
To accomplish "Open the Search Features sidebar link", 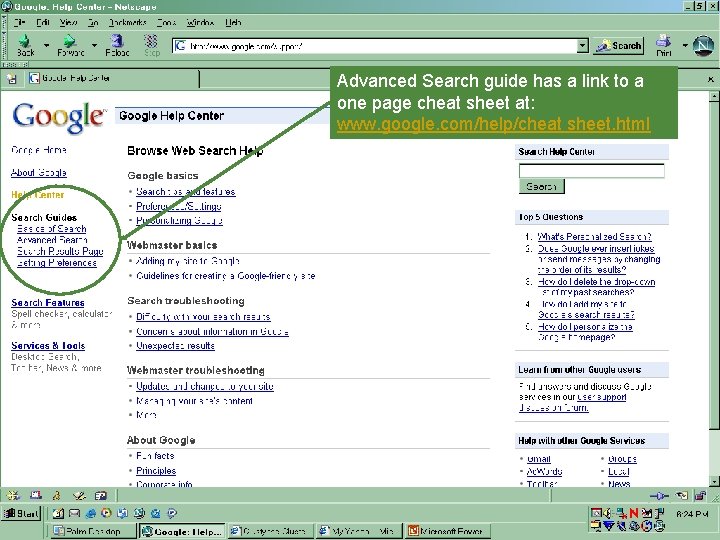I will 48,303.
